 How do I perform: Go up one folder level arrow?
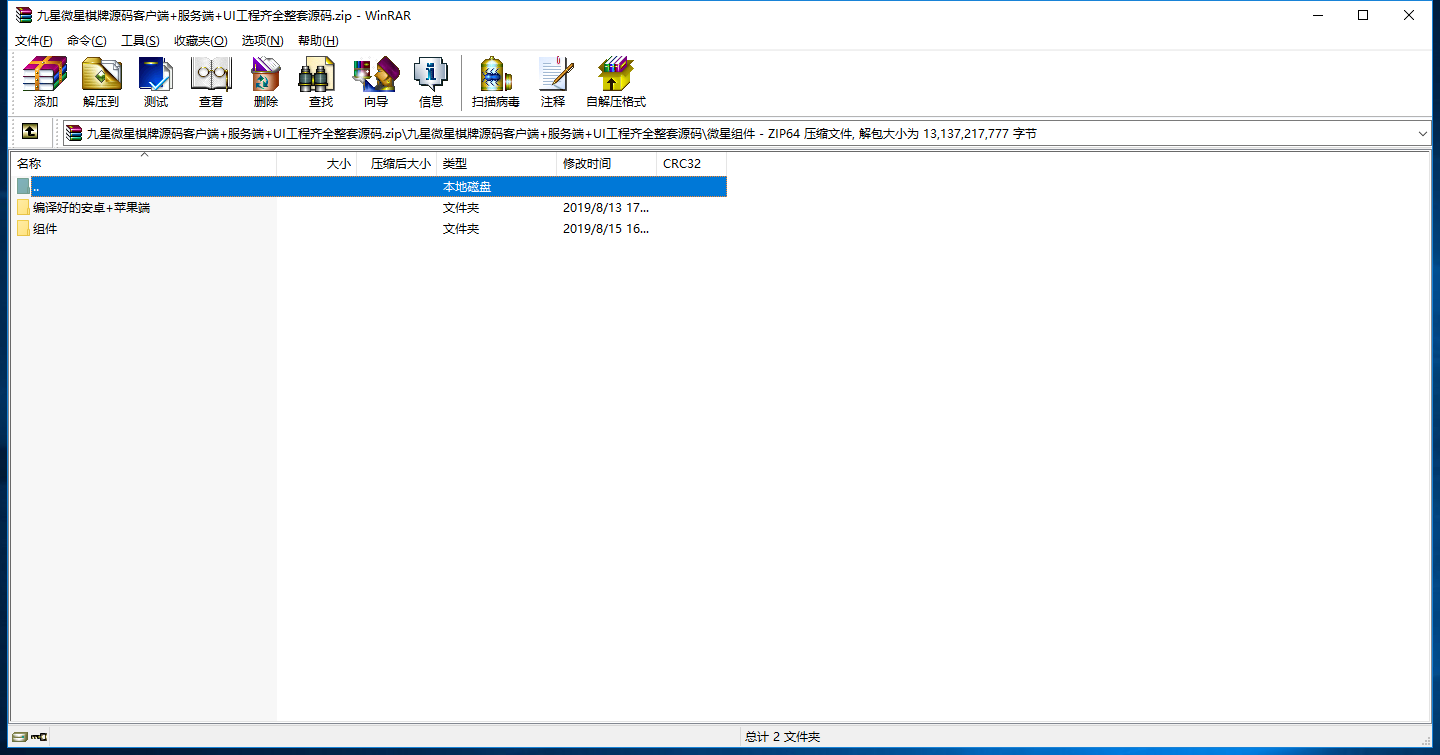click(30, 132)
